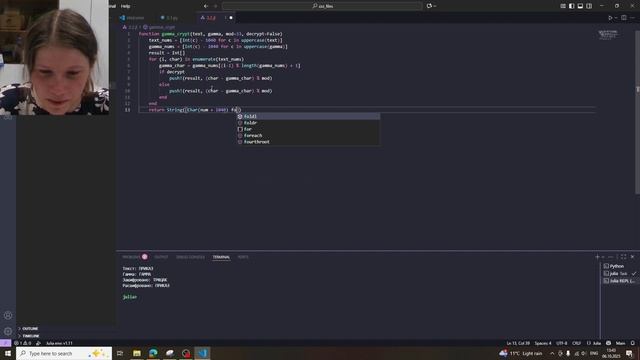Image resolution: width=640 pixels, height=360 pixels.
Task: Show hidden system tray icons
Action: (552, 353)
